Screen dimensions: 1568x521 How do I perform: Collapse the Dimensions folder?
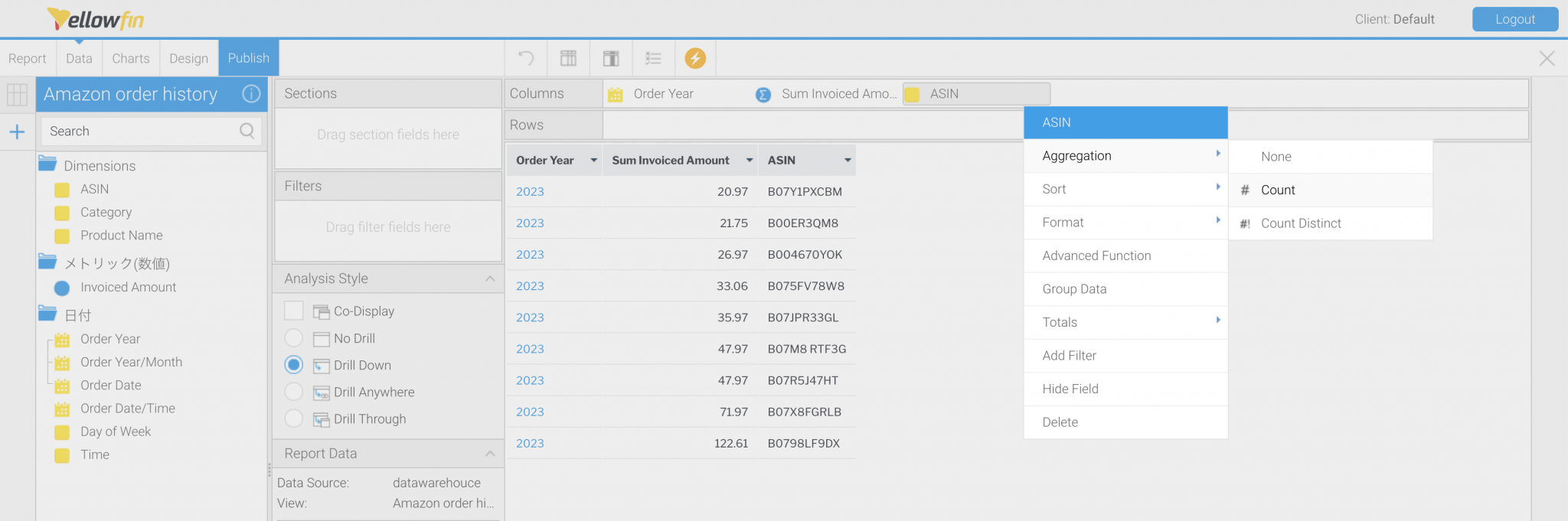(x=47, y=164)
